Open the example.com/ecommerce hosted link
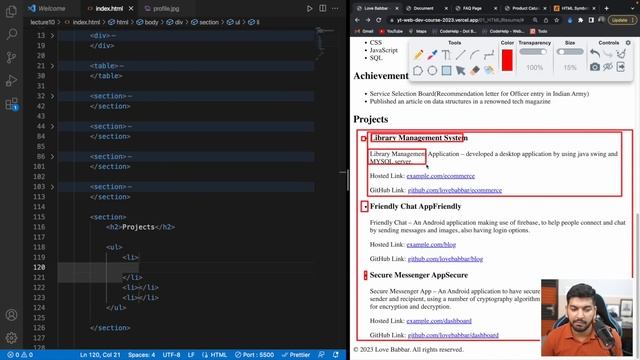This screenshot has height=360, width=640. point(440,176)
